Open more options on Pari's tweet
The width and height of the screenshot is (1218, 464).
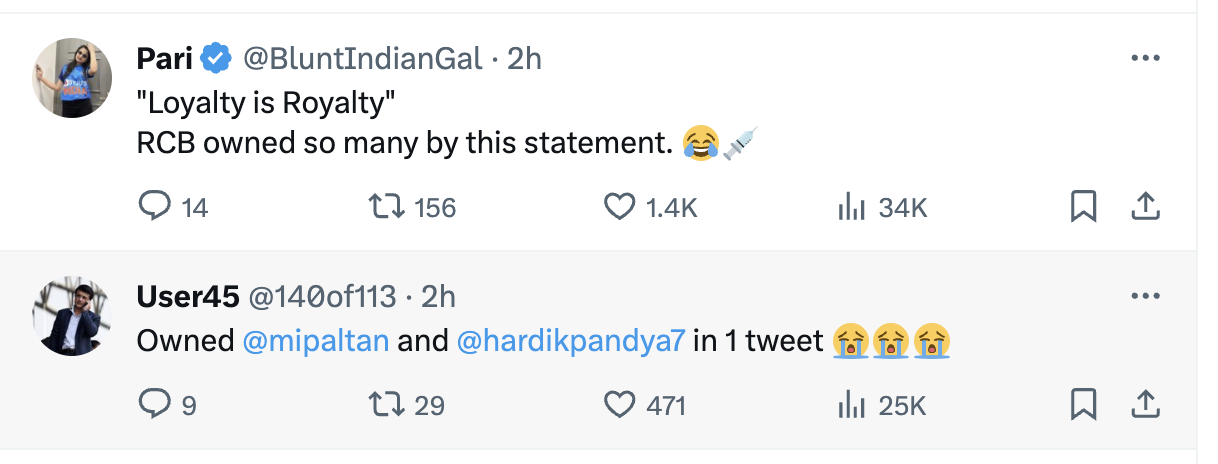[x=1144, y=58]
